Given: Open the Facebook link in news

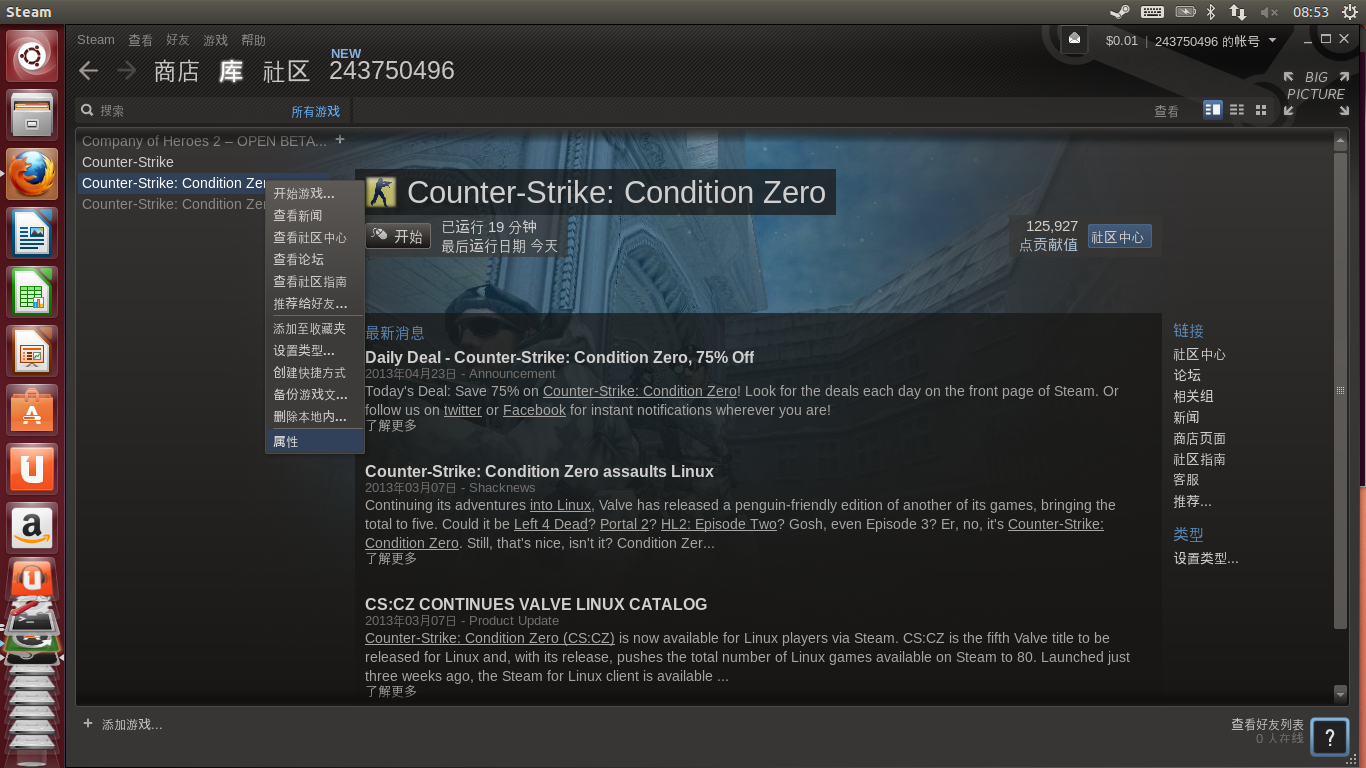Looking at the screenshot, I should tap(534, 410).
